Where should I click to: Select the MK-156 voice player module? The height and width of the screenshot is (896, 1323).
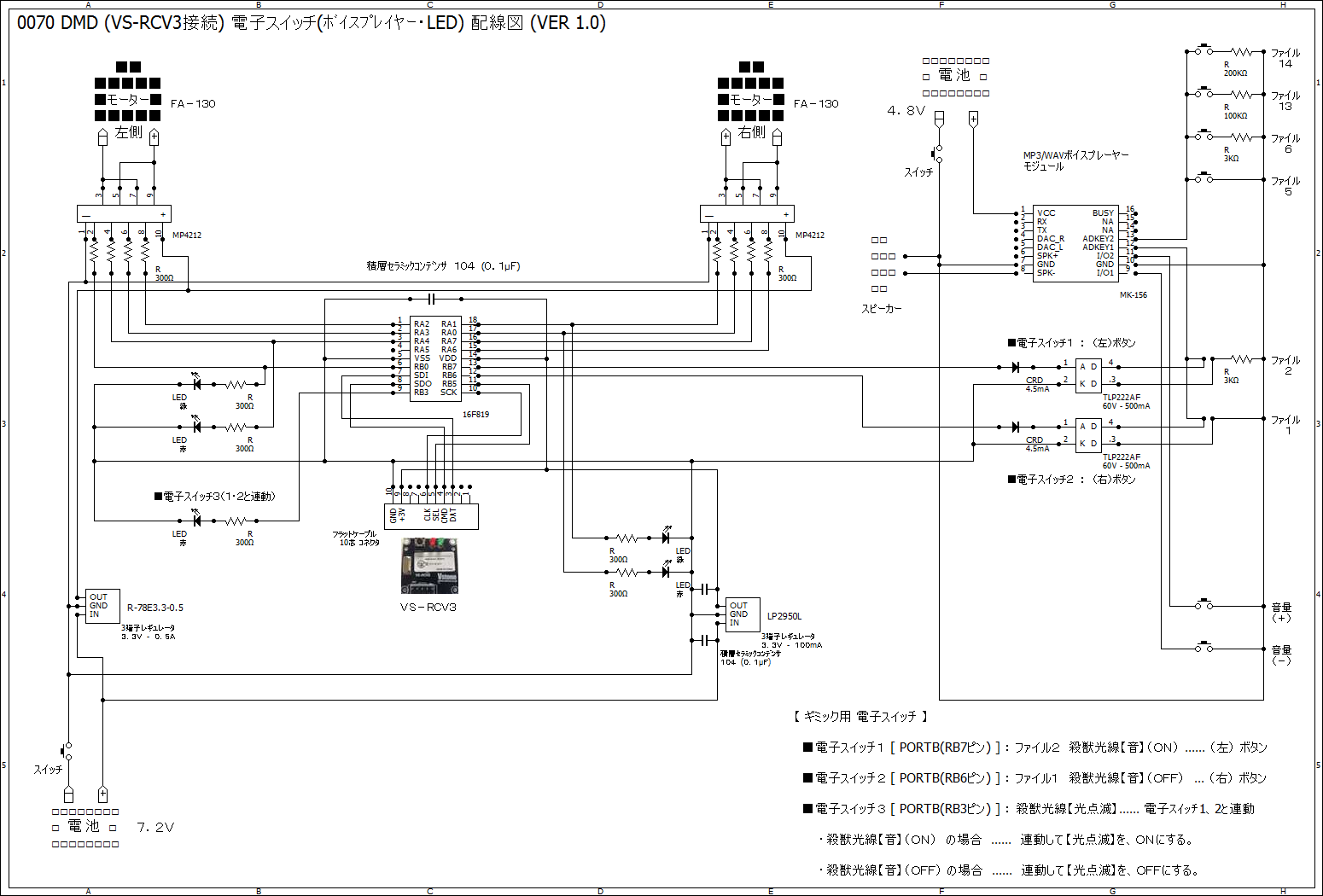coord(1075,243)
